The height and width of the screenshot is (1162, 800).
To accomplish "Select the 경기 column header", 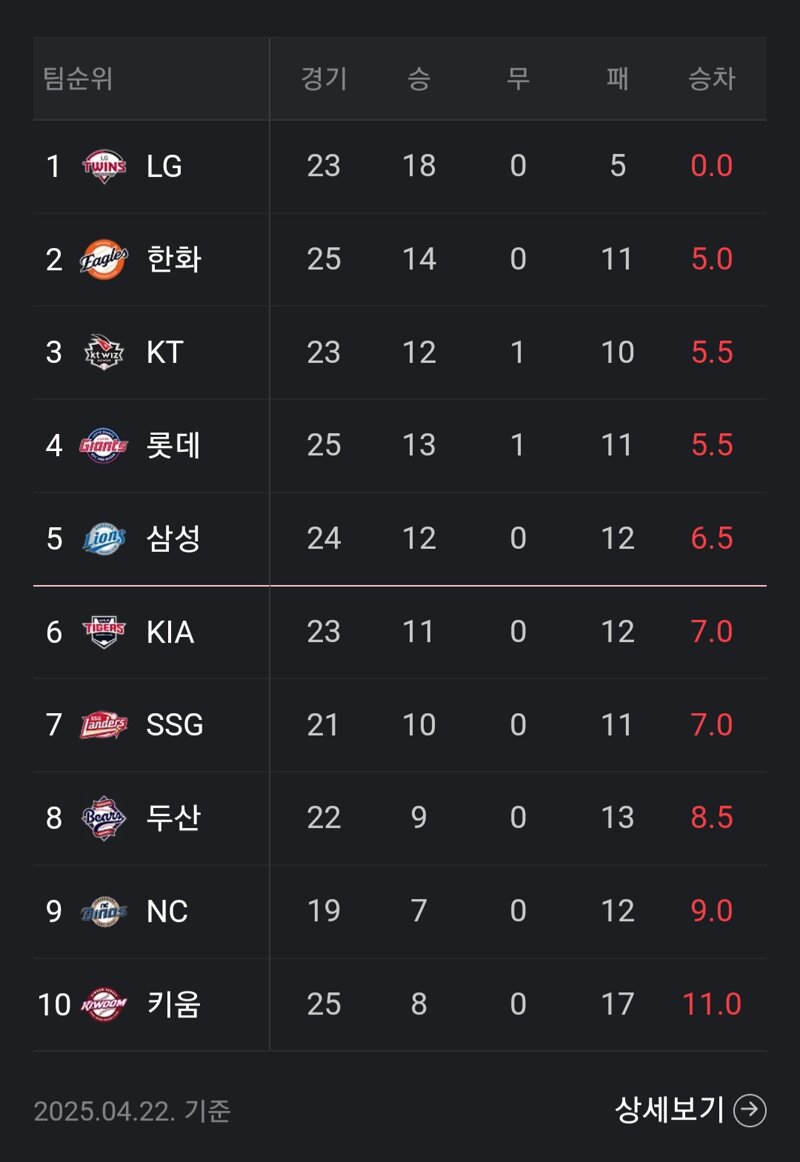I will pyautogui.click(x=324, y=79).
